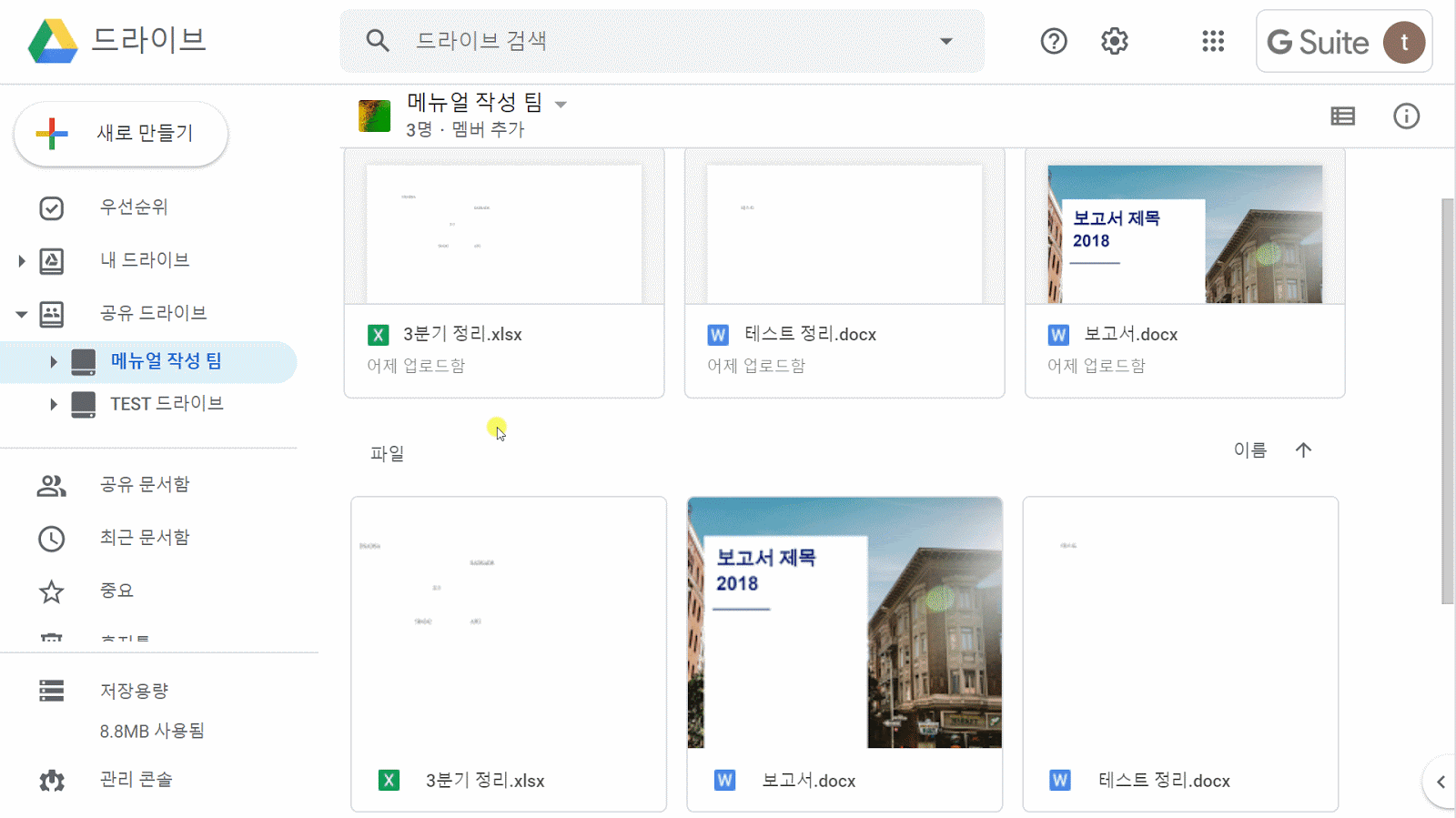The image size is (1456, 818).
Task: Click the Google Drive logo
Action: 53,41
